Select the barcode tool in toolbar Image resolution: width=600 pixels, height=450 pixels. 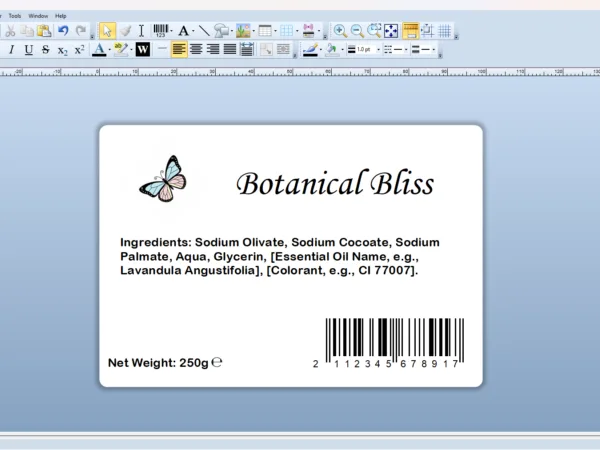point(160,31)
